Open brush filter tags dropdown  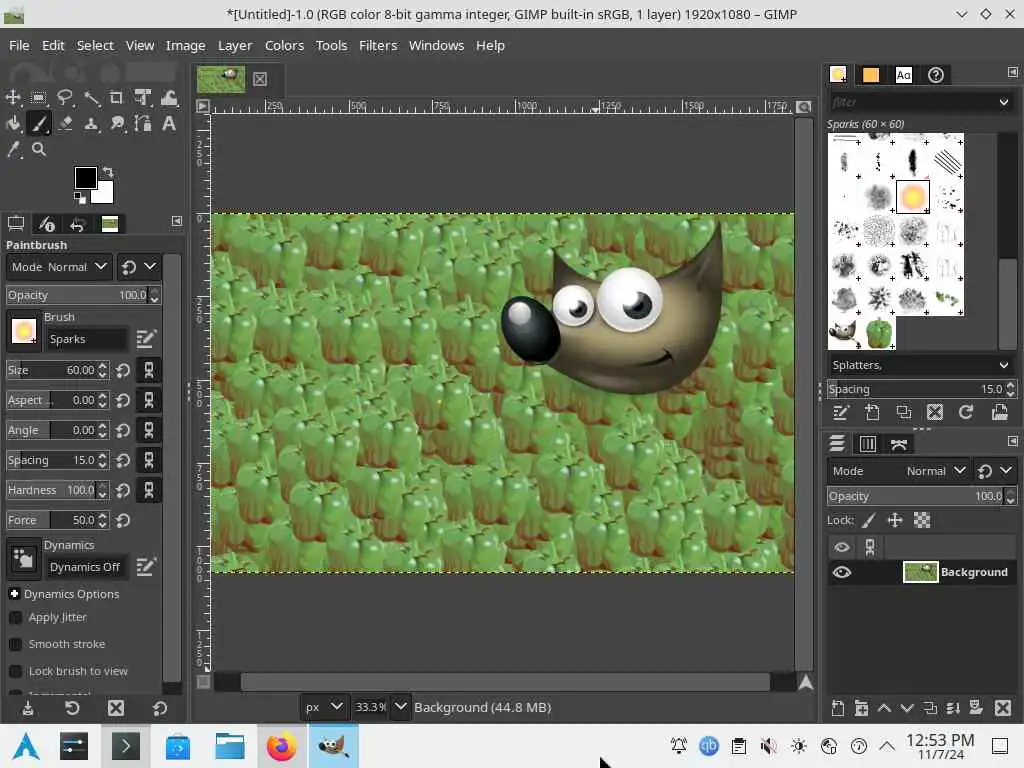1004,103
